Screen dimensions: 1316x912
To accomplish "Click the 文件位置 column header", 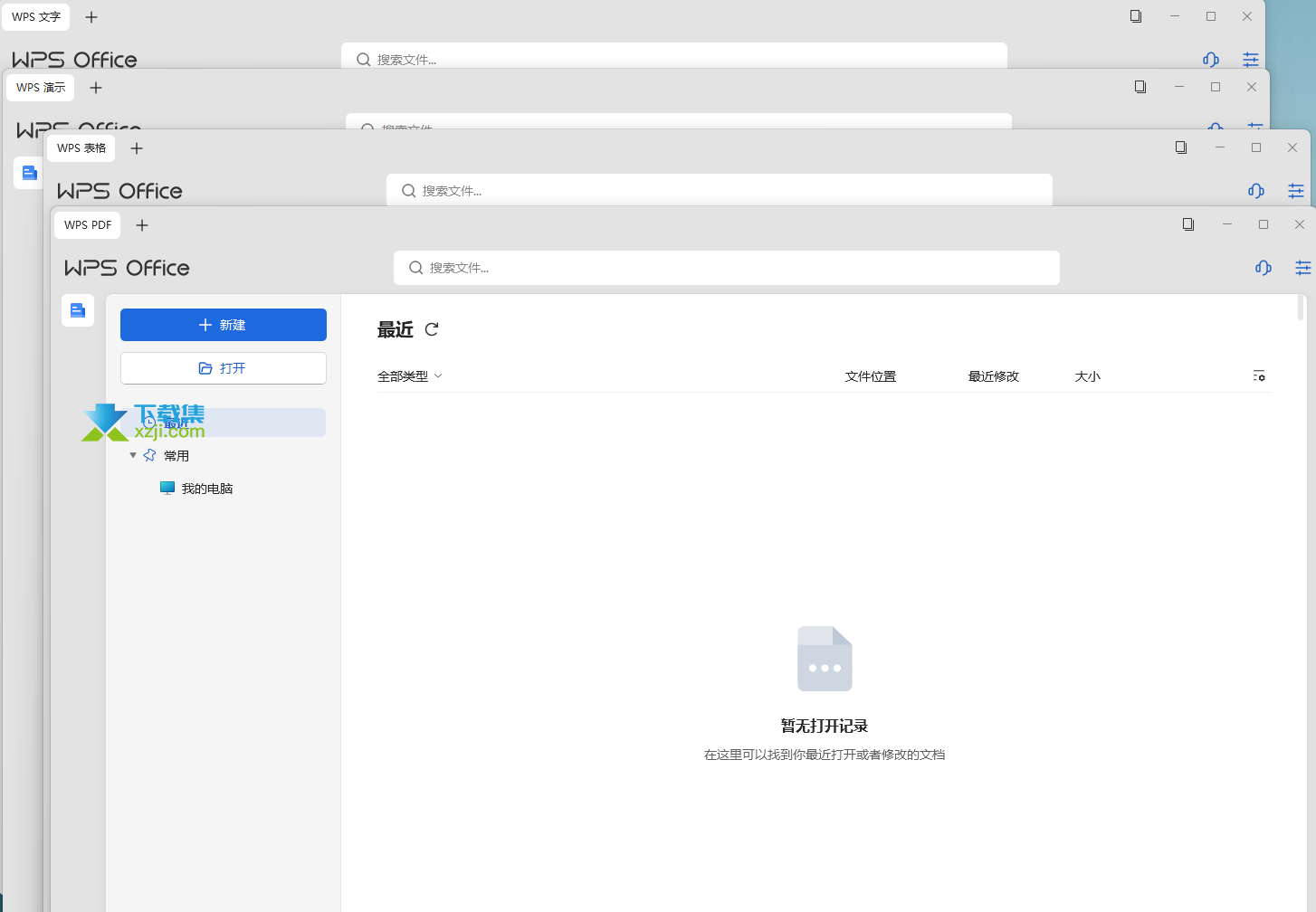I will pos(871,376).
